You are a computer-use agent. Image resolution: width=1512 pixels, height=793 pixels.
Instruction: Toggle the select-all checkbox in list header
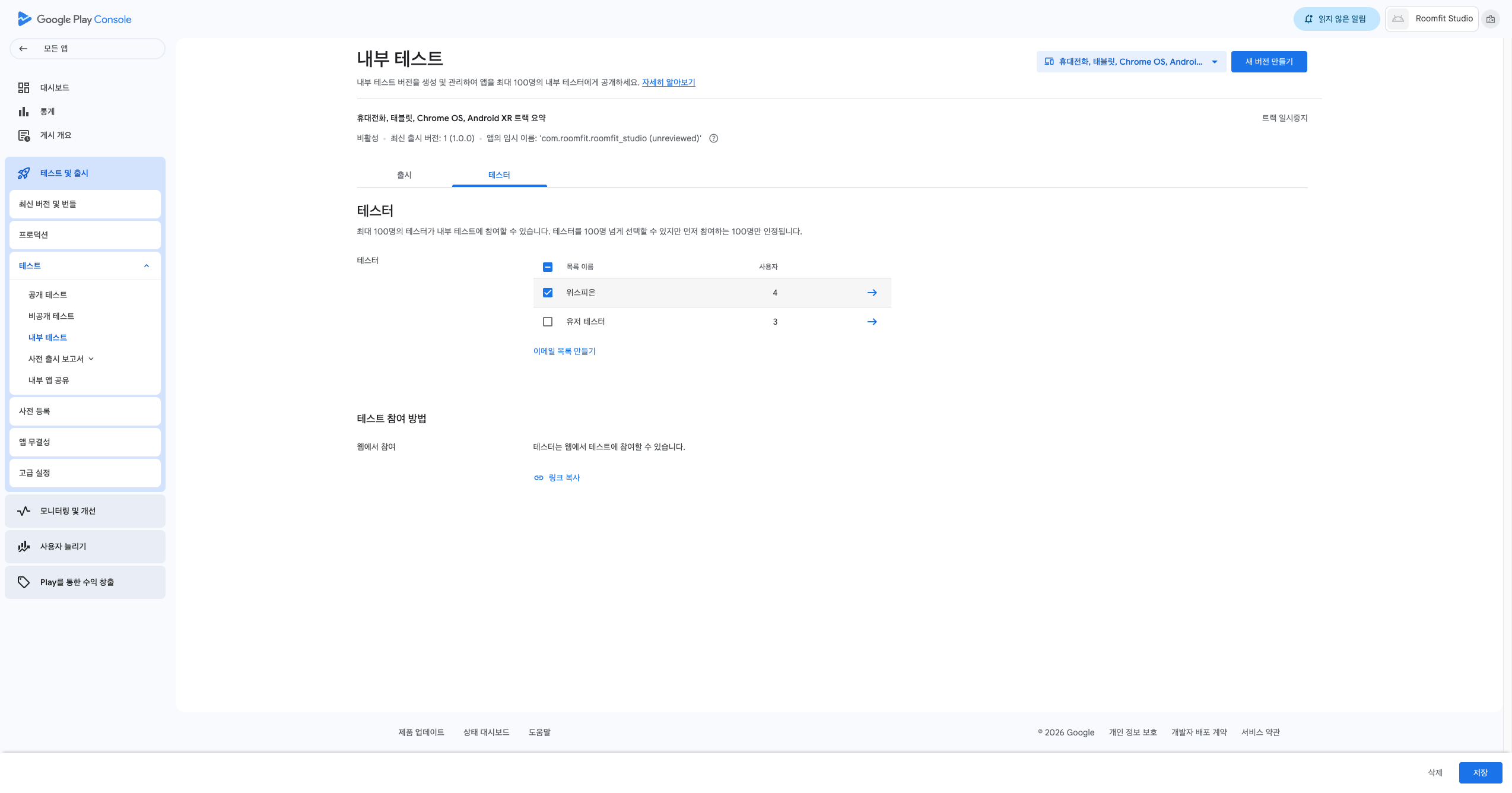point(548,267)
